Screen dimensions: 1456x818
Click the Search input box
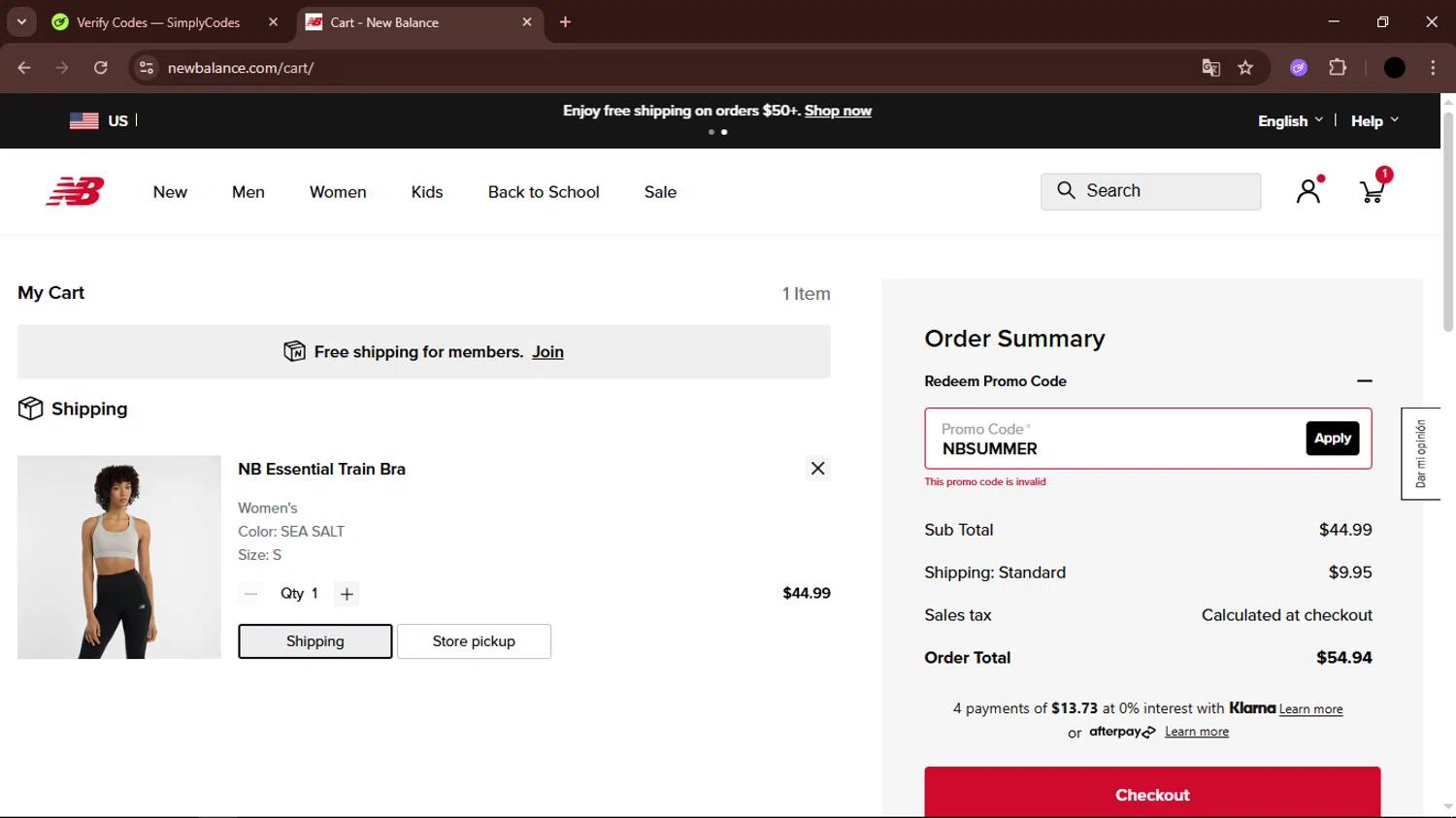1151,191
